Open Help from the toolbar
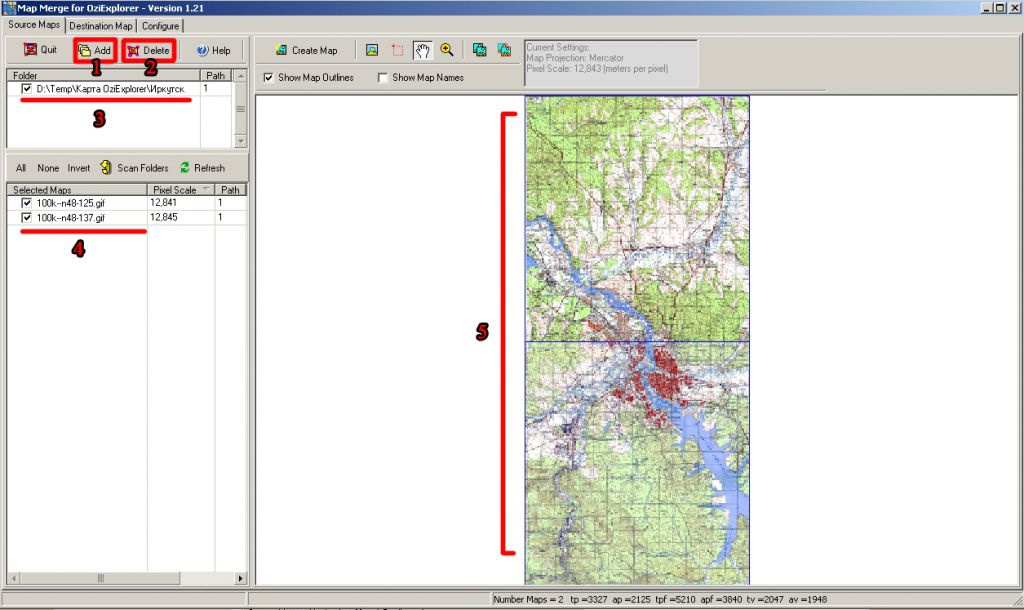Image resolution: width=1024 pixels, height=610 pixels. [213, 50]
